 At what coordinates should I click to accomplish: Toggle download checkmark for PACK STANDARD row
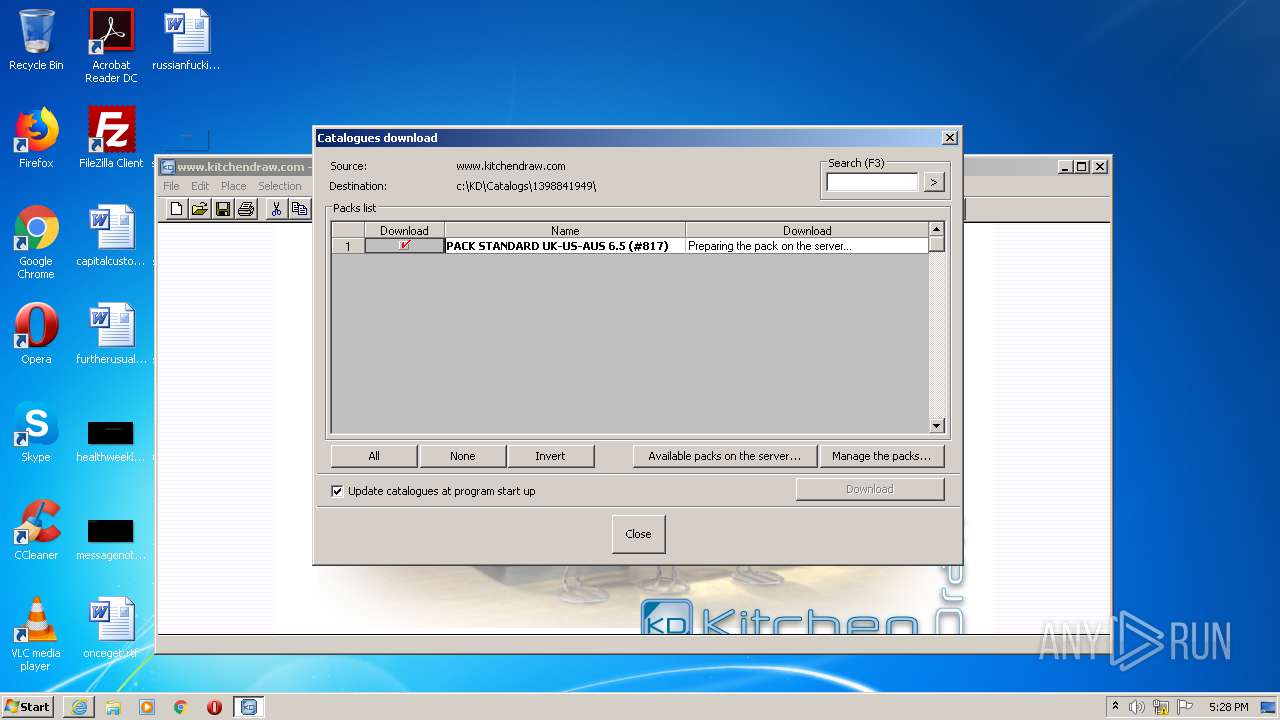click(x=404, y=246)
